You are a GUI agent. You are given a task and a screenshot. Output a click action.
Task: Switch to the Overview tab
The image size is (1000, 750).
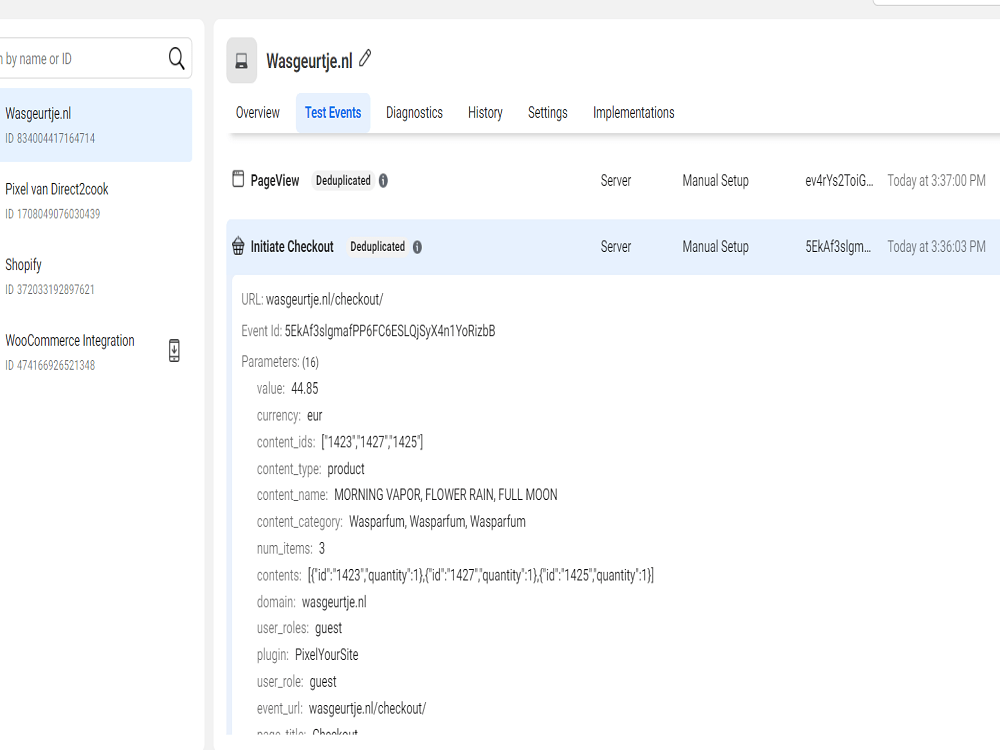point(257,113)
